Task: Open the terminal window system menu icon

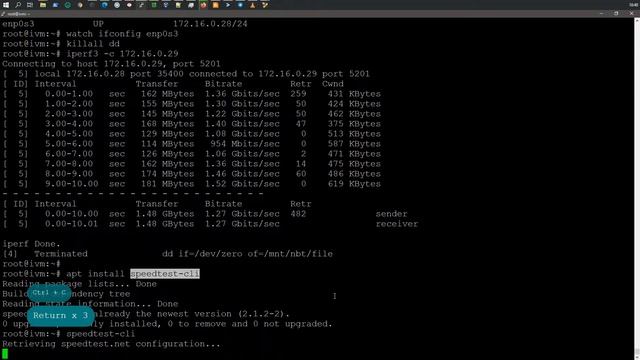Action: [x=3, y=14]
